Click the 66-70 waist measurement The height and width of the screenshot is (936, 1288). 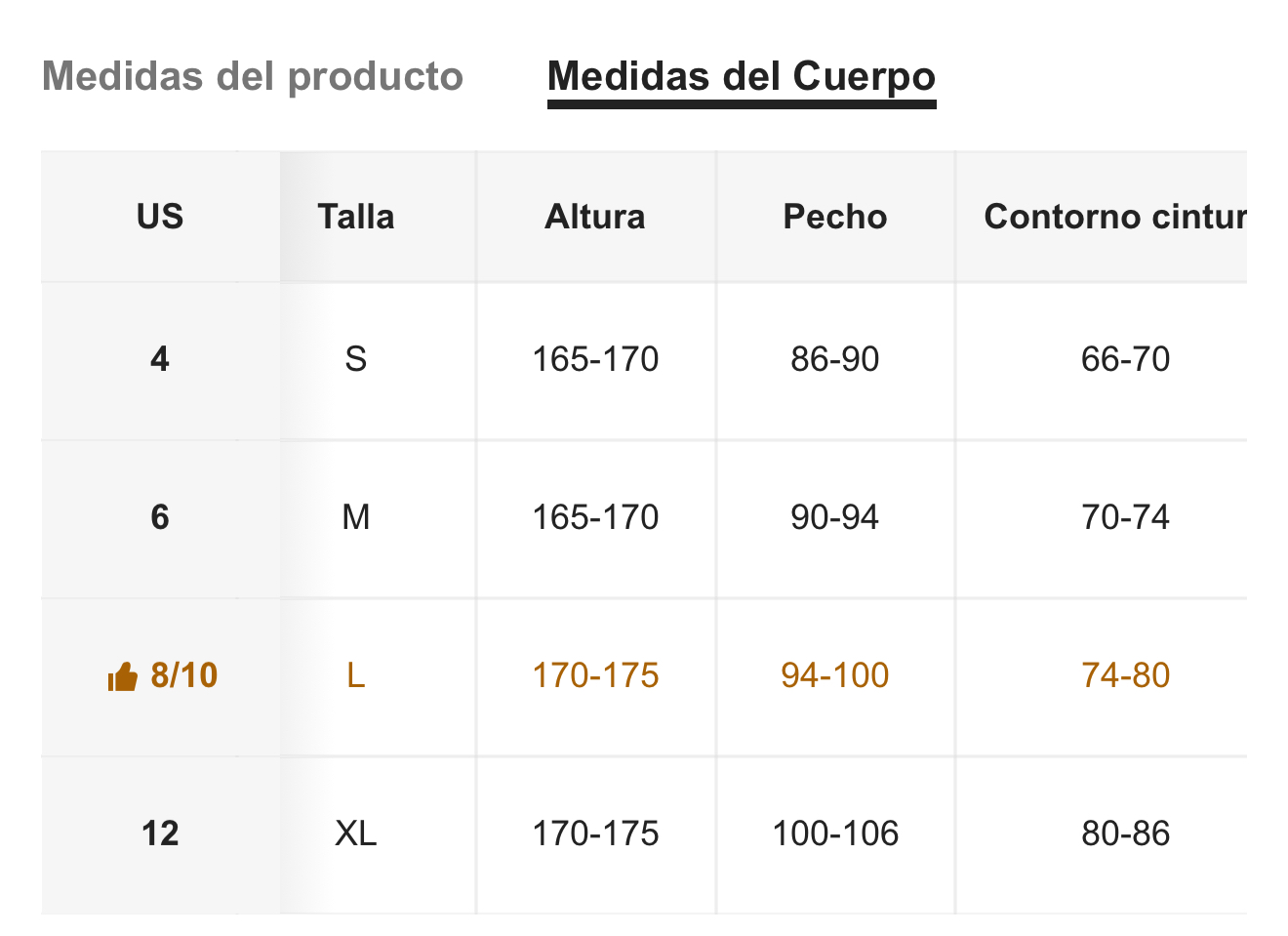coord(1125,359)
